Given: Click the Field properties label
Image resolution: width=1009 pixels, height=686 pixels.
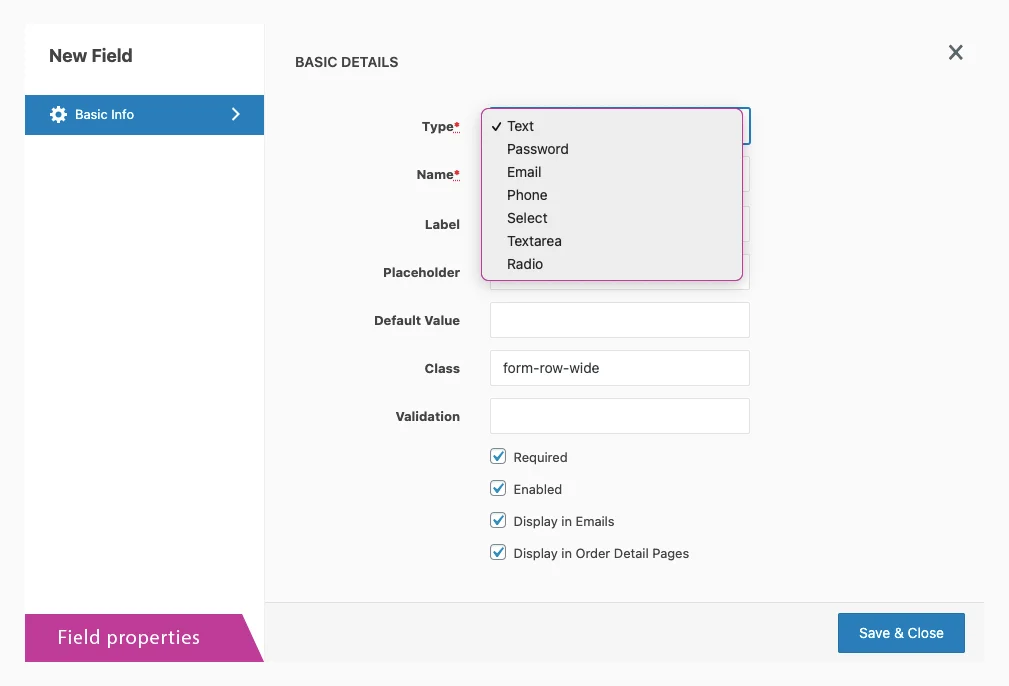Looking at the screenshot, I should point(129,637).
